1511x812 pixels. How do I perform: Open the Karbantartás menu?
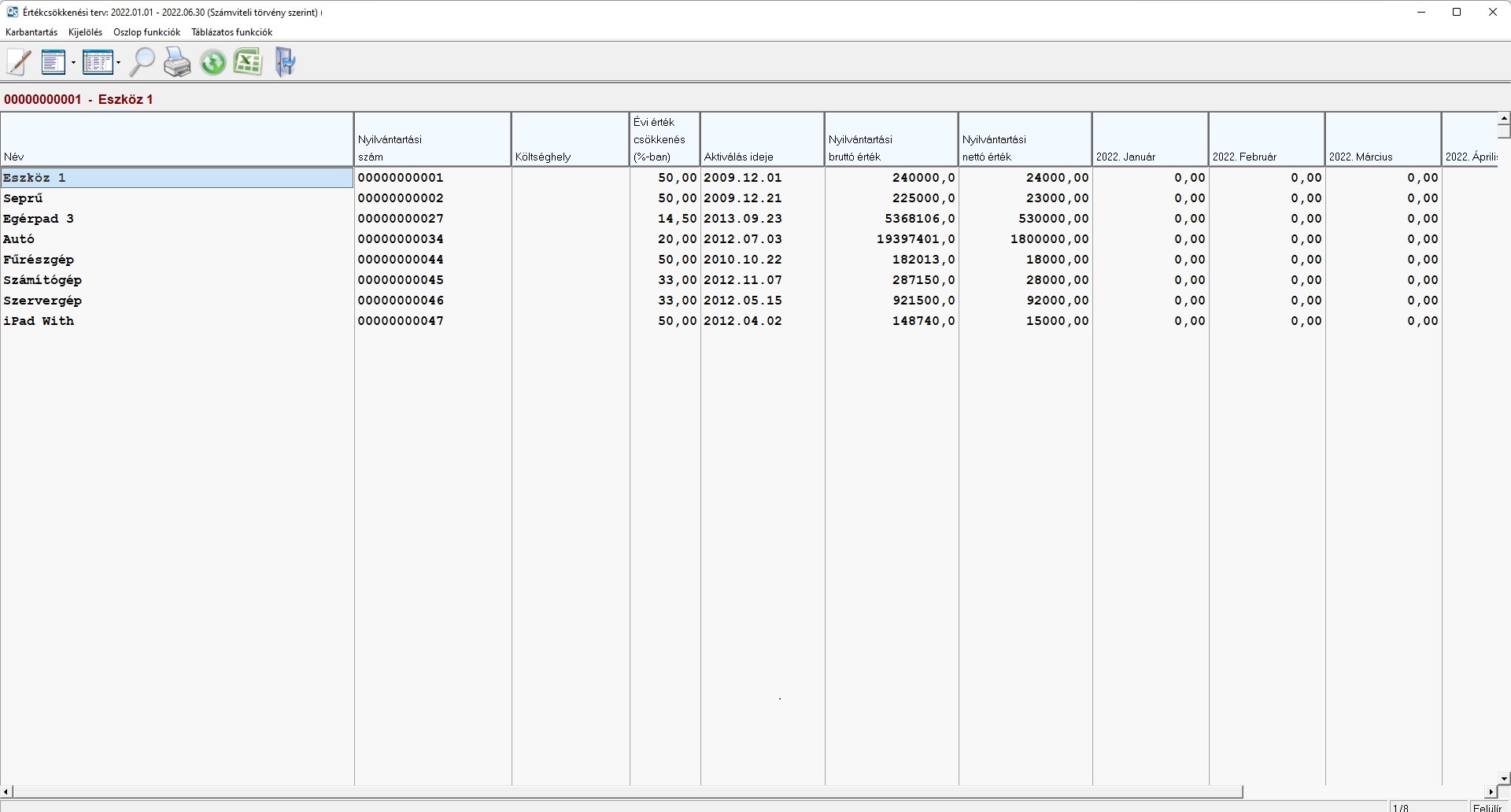pos(31,32)
